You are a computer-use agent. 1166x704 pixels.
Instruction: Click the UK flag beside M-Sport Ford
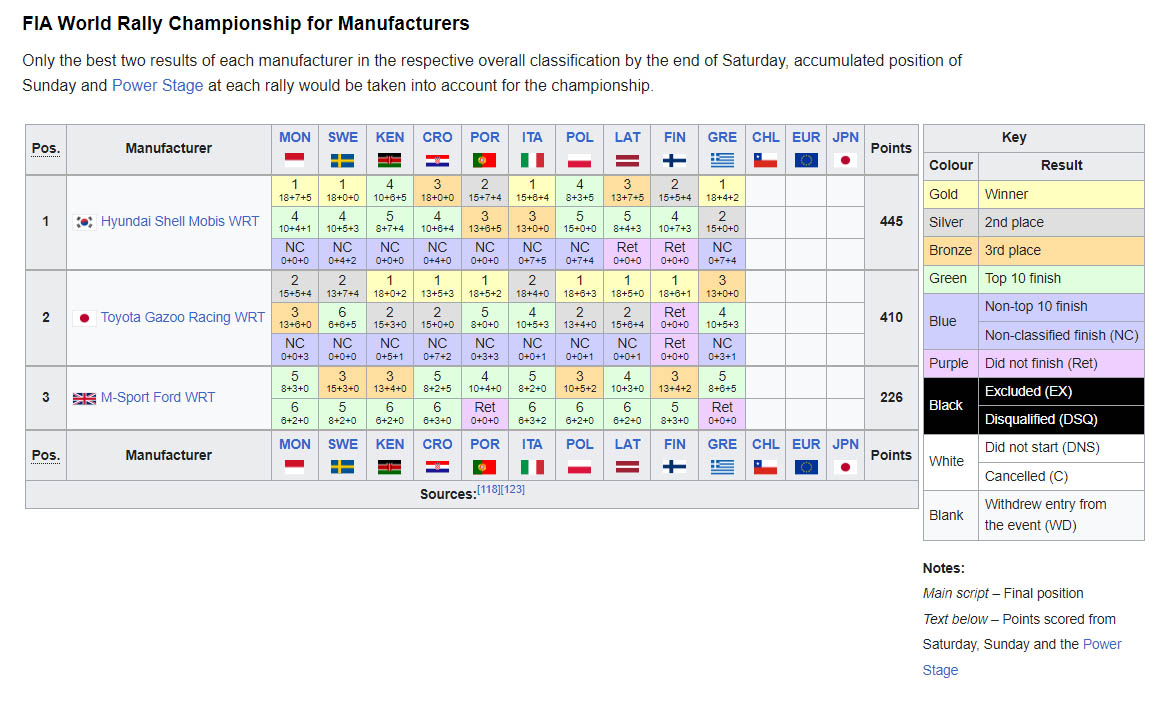85,398
